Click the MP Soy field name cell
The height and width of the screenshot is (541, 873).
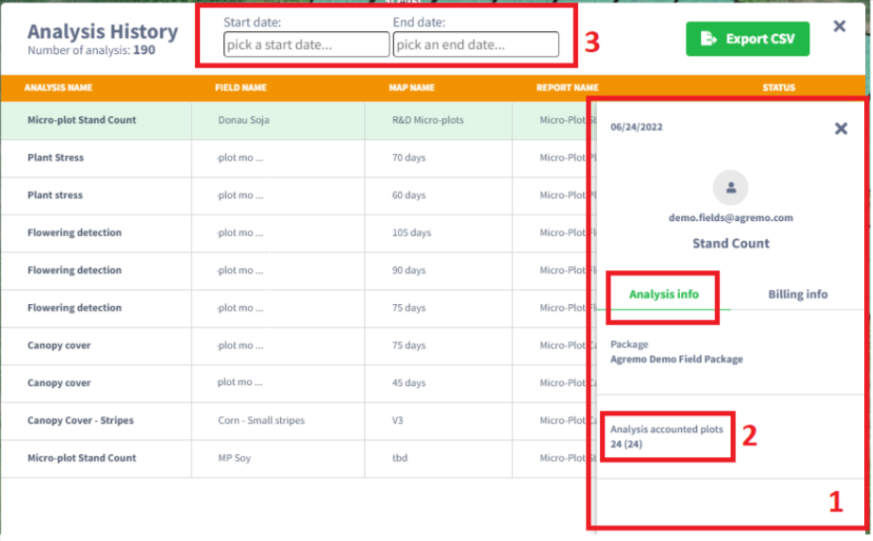point(234,458)
